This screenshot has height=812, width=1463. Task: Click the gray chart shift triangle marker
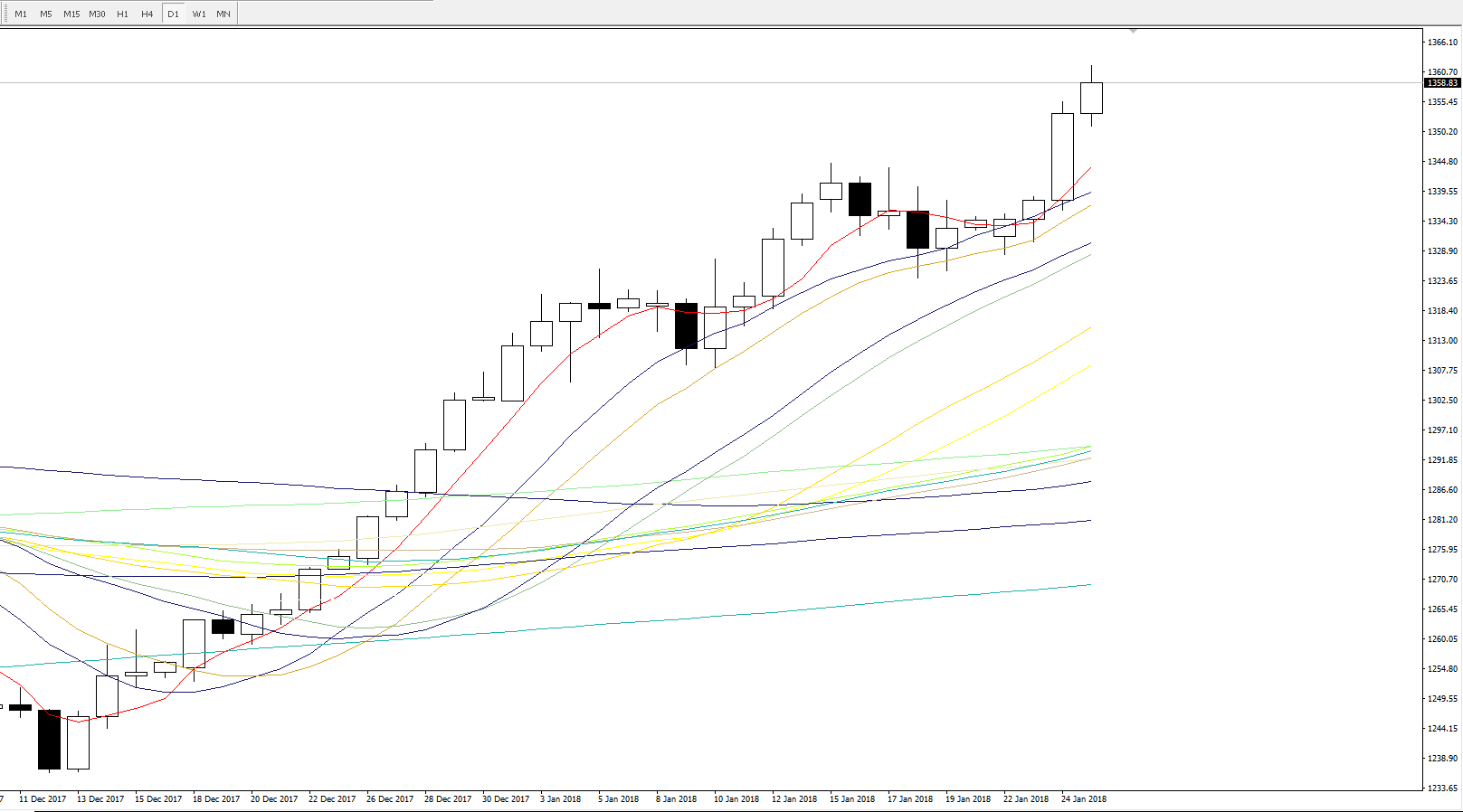pyautogui.click(x=1133, y=32)
